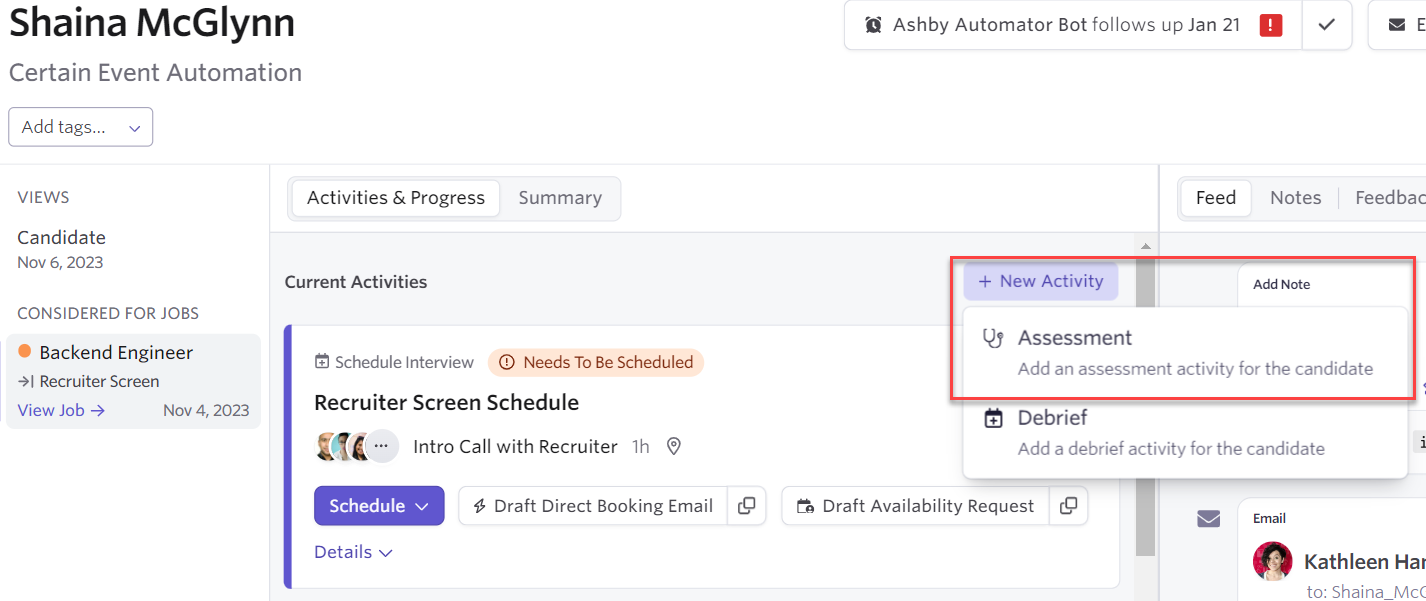This screenshot has width=1426, height=601.
Task: Click the checkmark to complete follow-up
Action: point(1327,25)
